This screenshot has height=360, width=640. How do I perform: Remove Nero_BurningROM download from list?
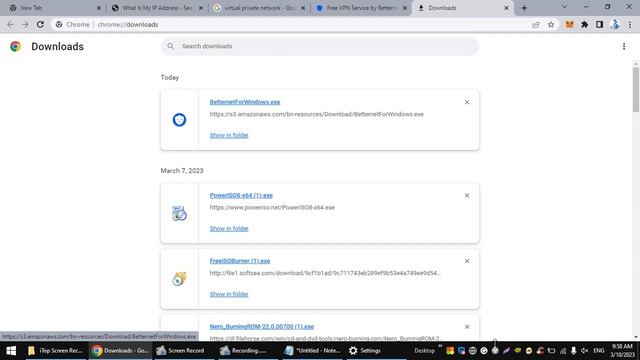[x=467, y=327]
